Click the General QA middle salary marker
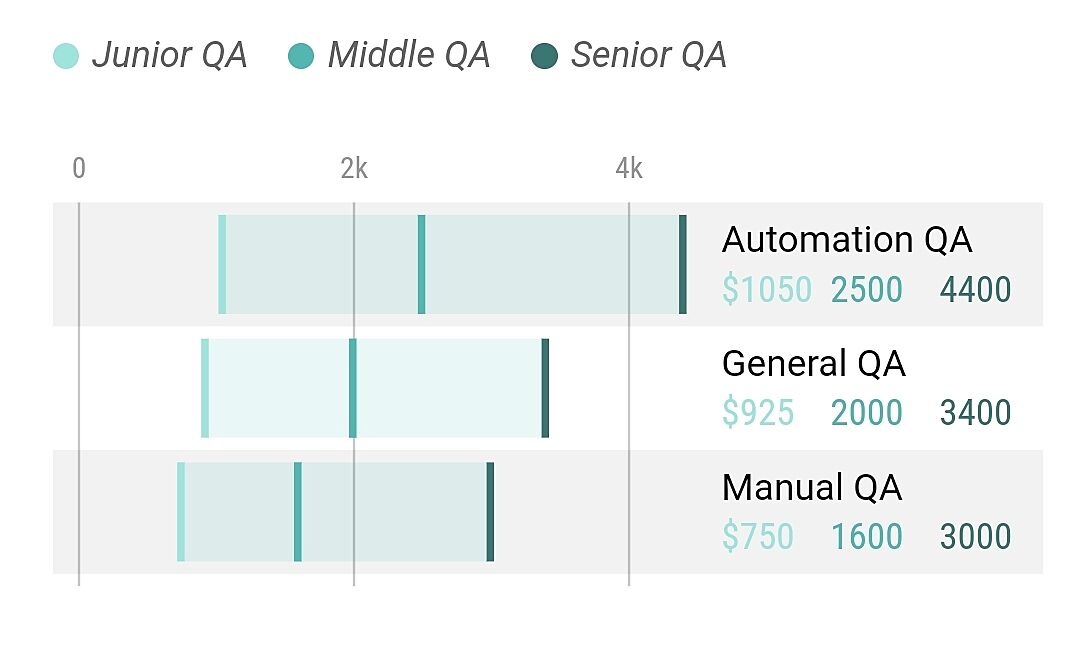Screen dimensions: 1080x666 tap(353, 388)
